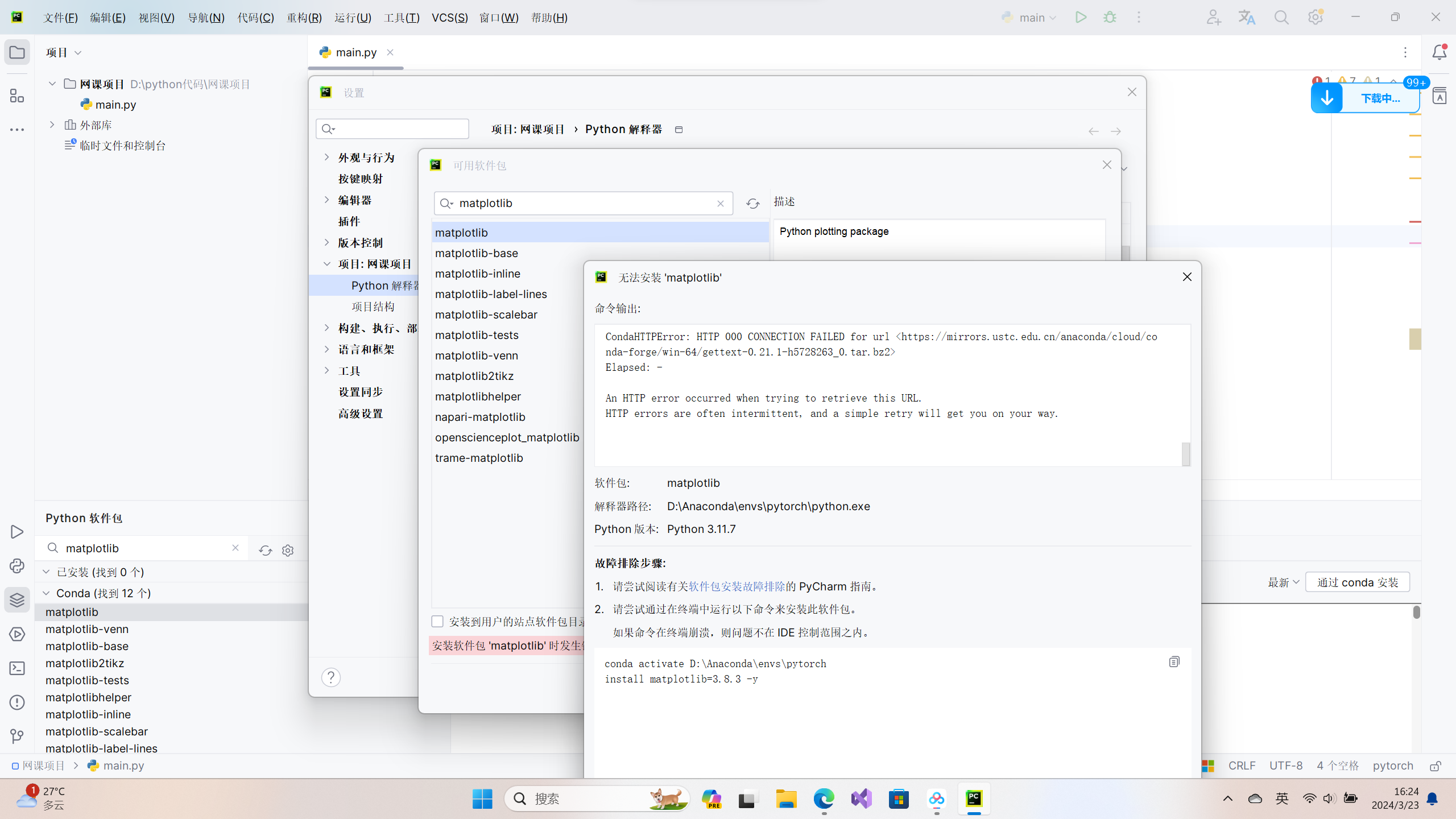The image size is (1456, 819).
Task: Open the Project tool window folder icon
Action: (17, 52)
